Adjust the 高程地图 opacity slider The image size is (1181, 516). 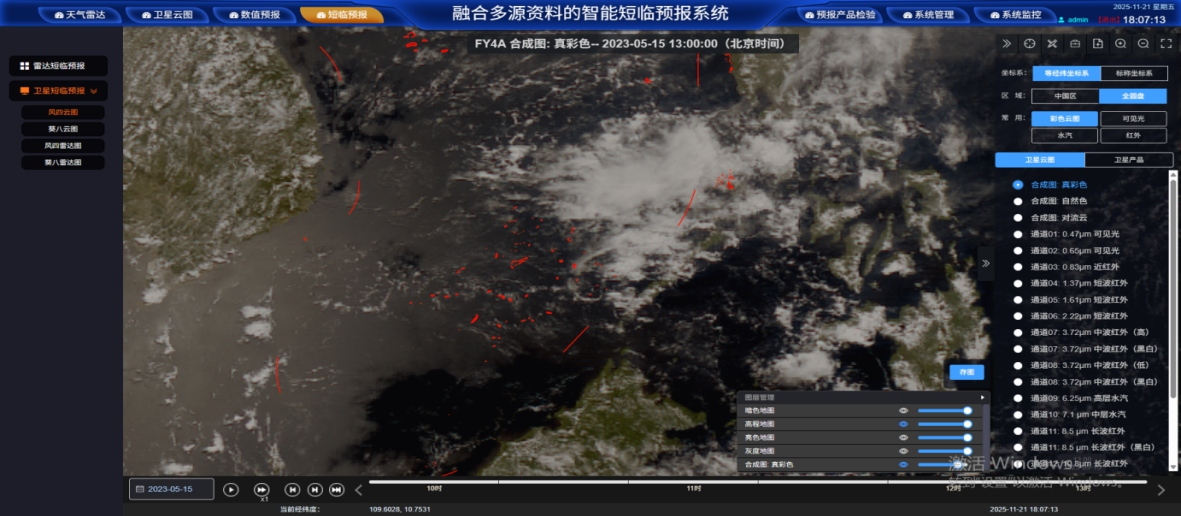pos(943,424)
